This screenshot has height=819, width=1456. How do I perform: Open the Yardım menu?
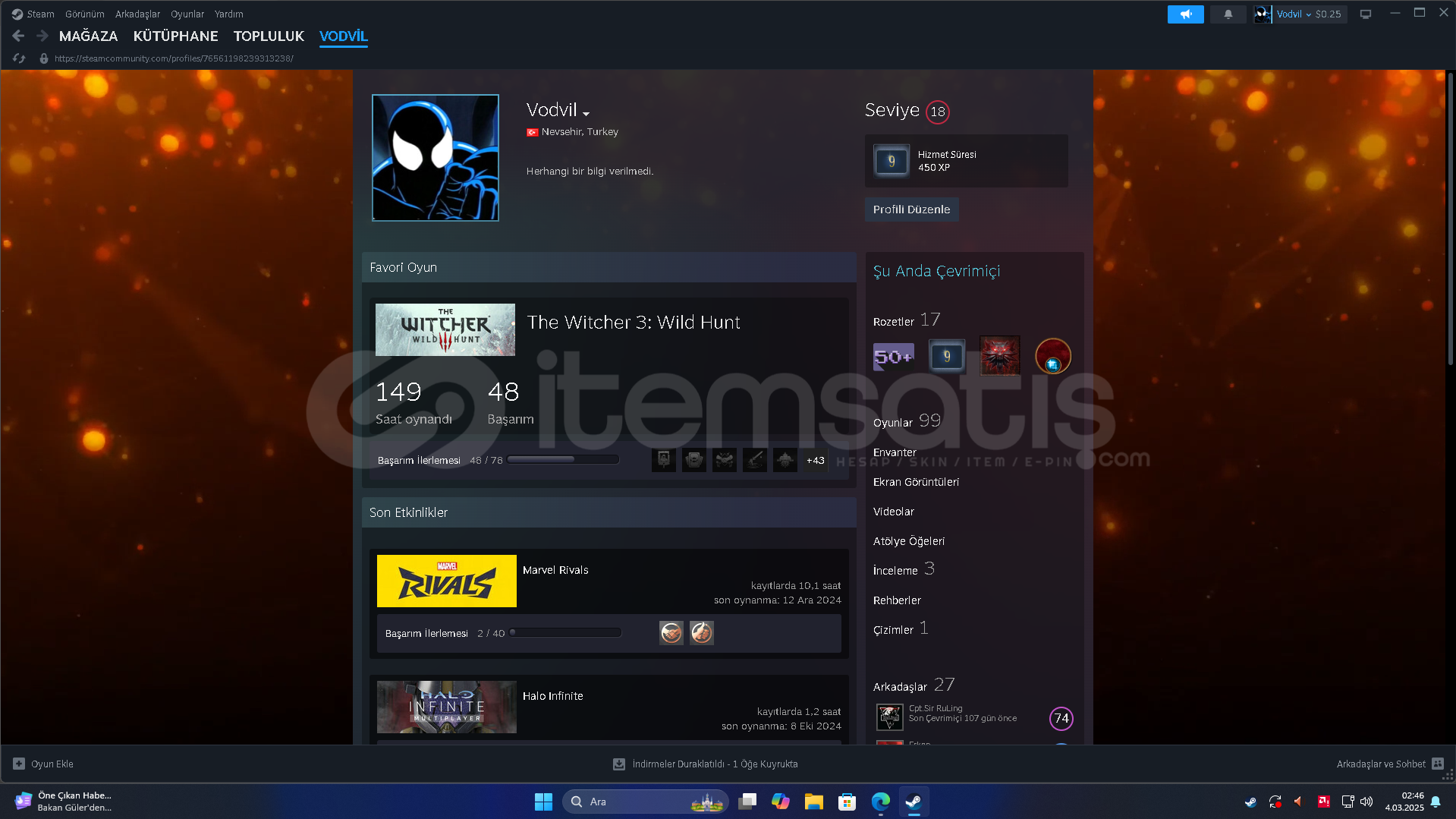(228, 14)
